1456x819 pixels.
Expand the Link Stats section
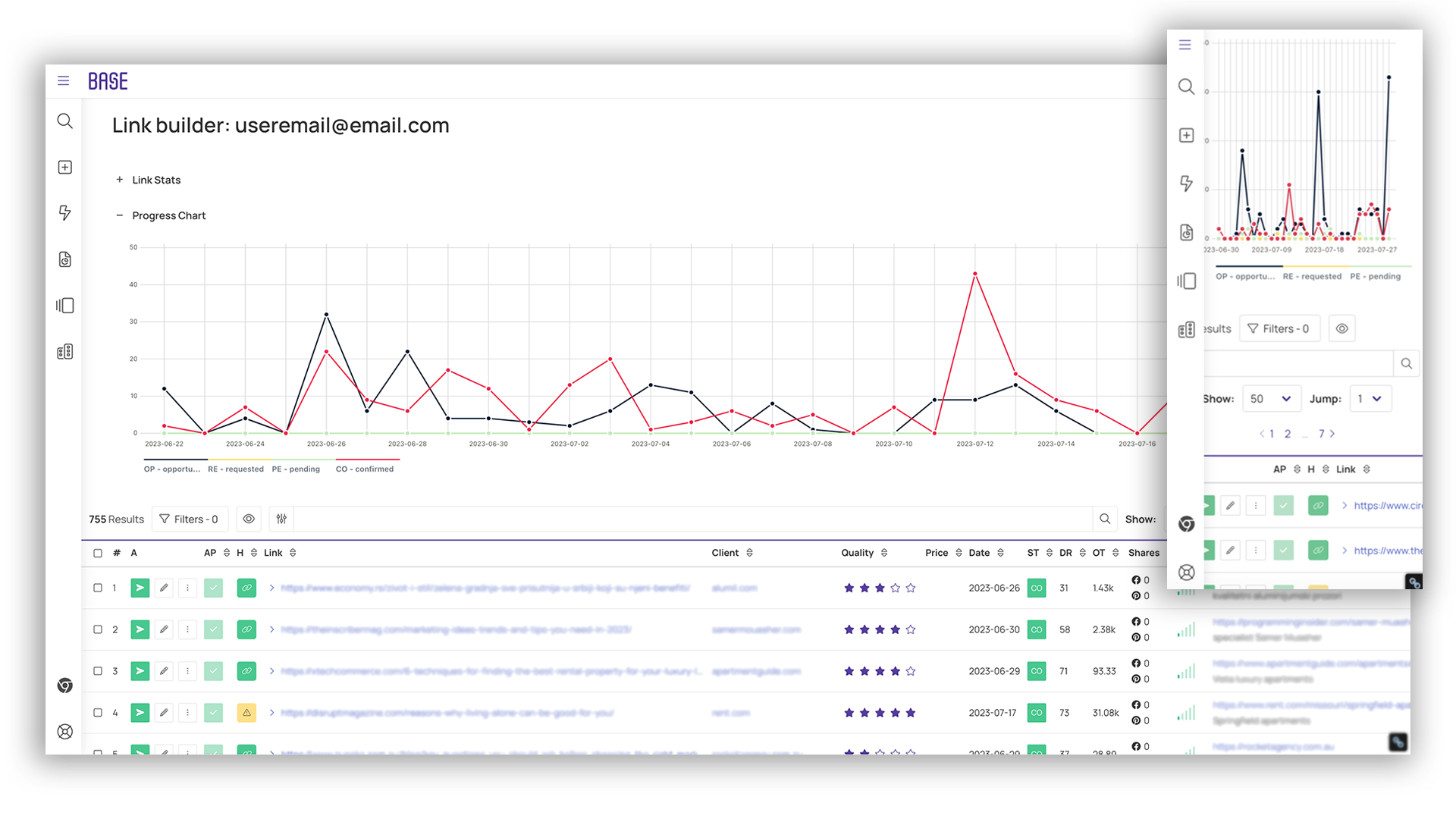[x=119, y=180]
